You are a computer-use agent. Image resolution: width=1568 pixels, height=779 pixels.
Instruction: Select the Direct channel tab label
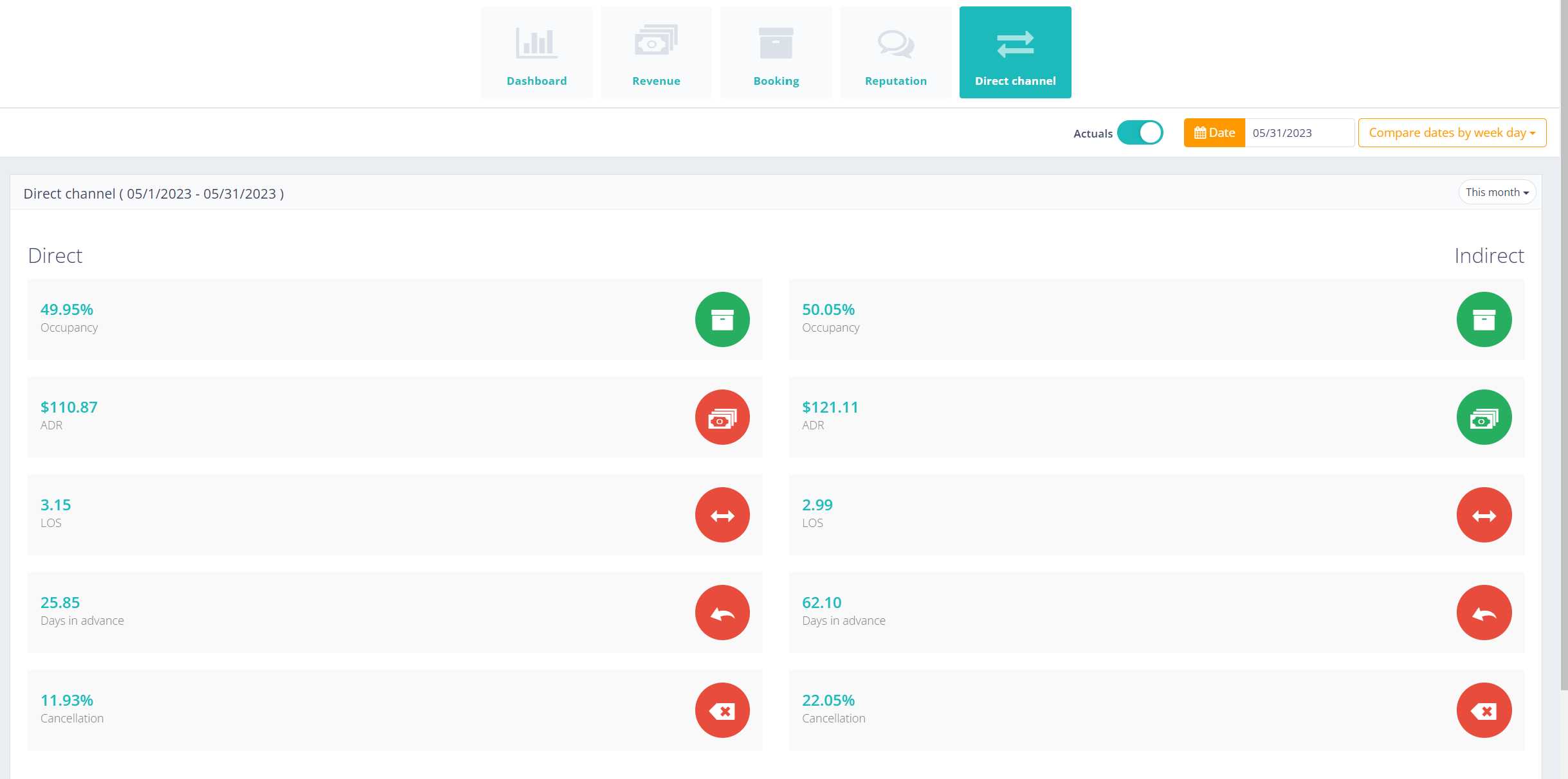[1016, 81]
